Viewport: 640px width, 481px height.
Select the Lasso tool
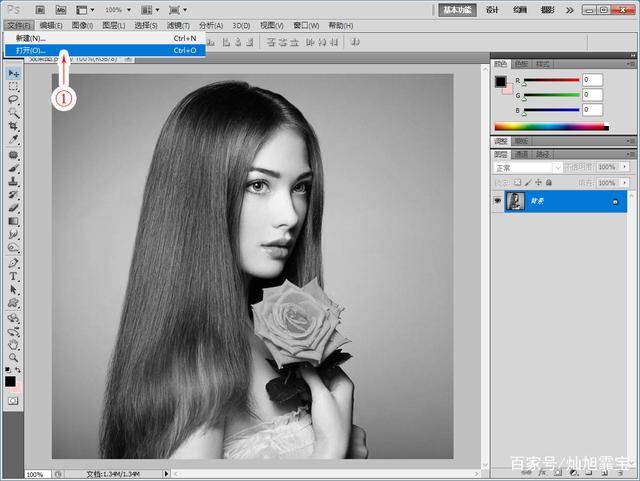13,100
